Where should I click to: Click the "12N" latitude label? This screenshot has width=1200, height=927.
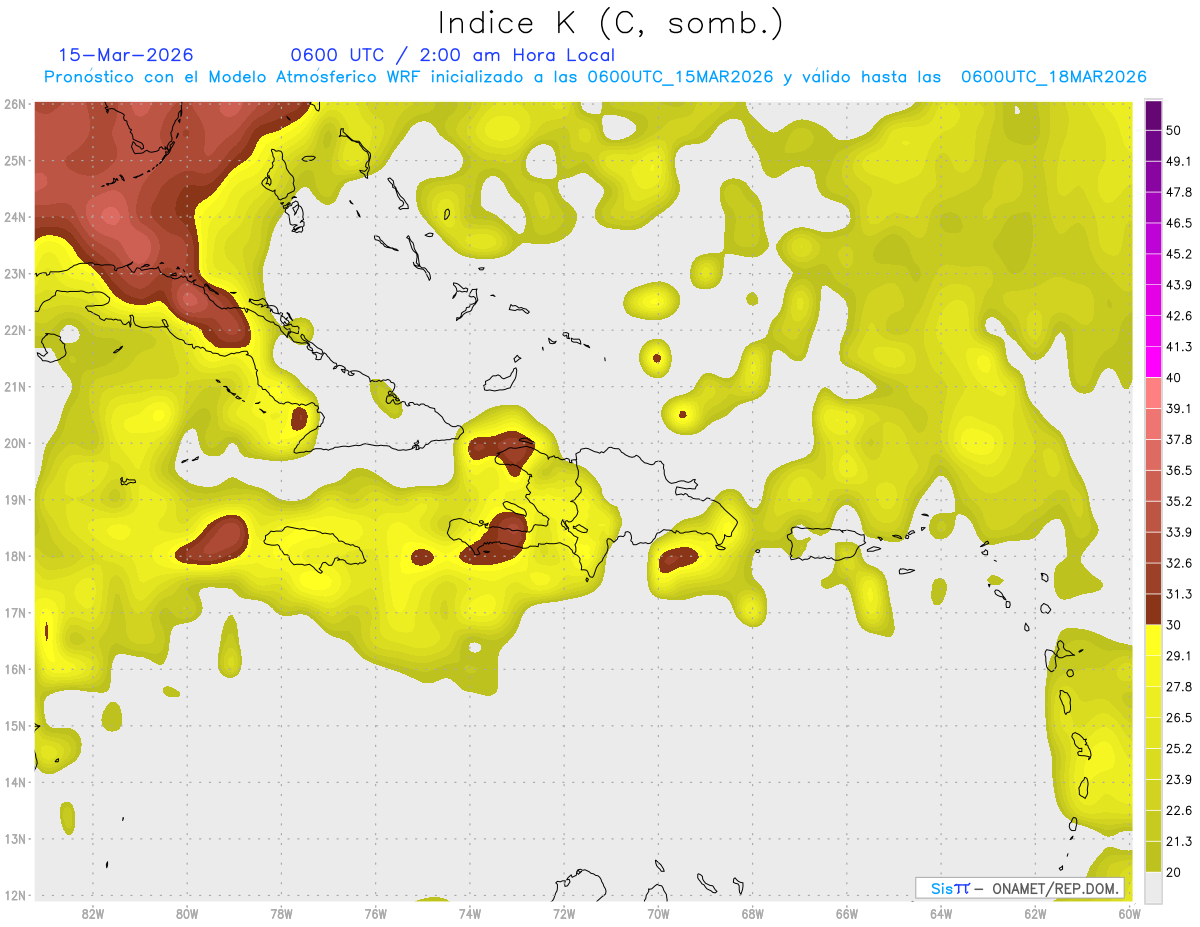coord(16,895)
